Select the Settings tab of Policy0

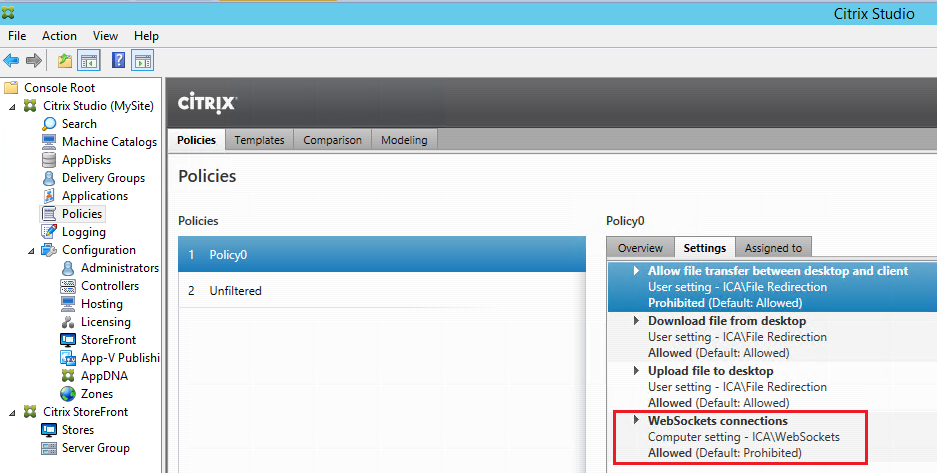(705, 247)
